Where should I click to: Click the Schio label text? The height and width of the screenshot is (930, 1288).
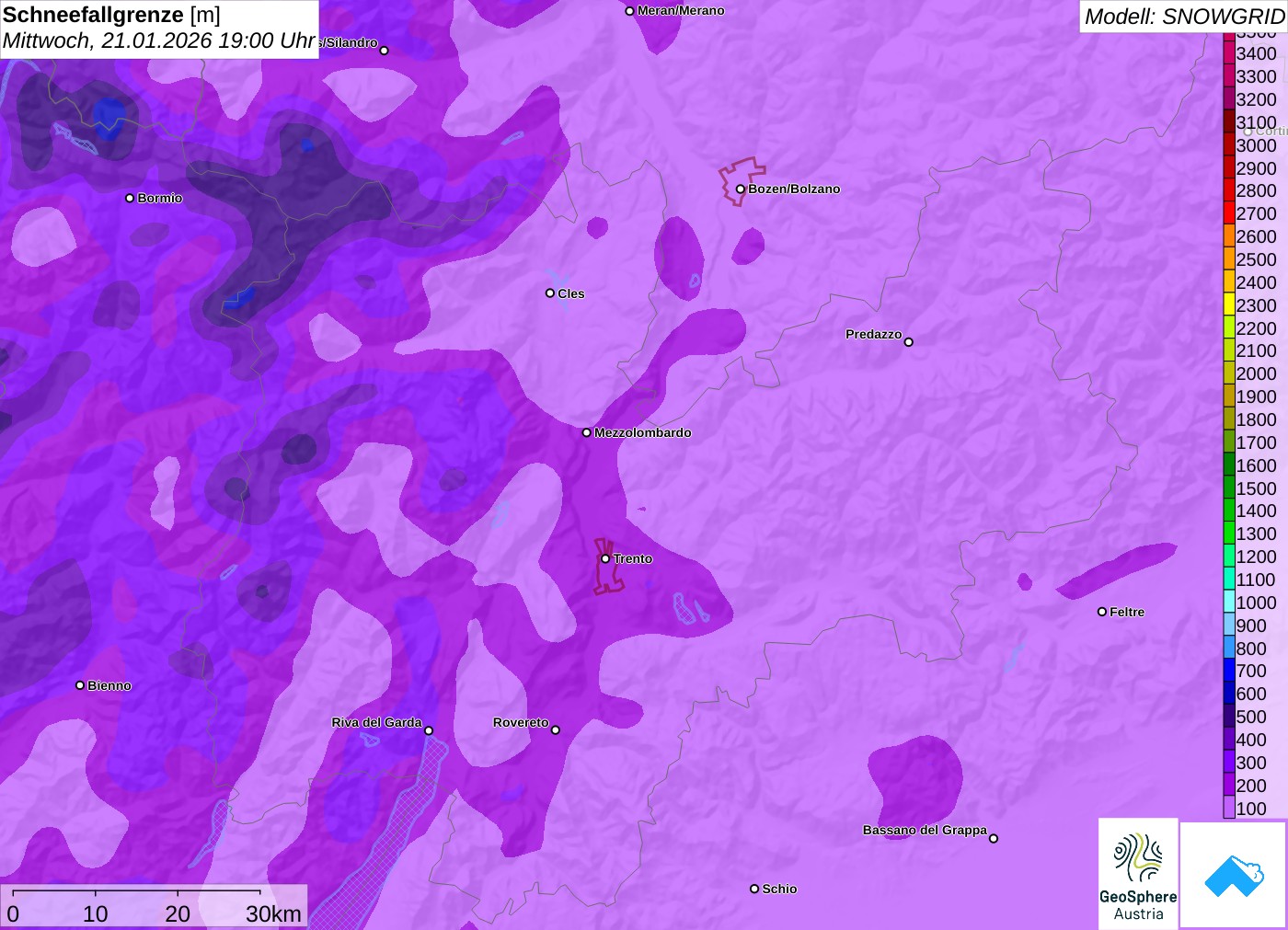(x=779, y=889)
